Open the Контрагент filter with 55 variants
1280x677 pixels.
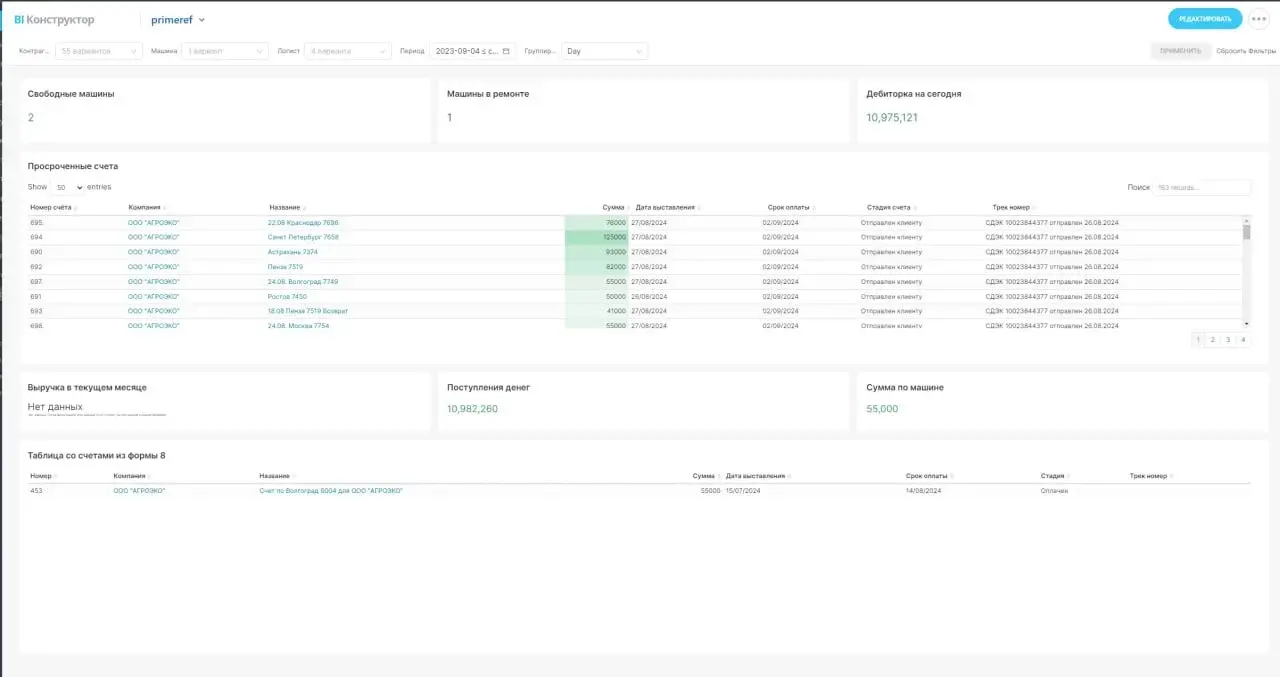pyautogui.click(x=99, y=51)
